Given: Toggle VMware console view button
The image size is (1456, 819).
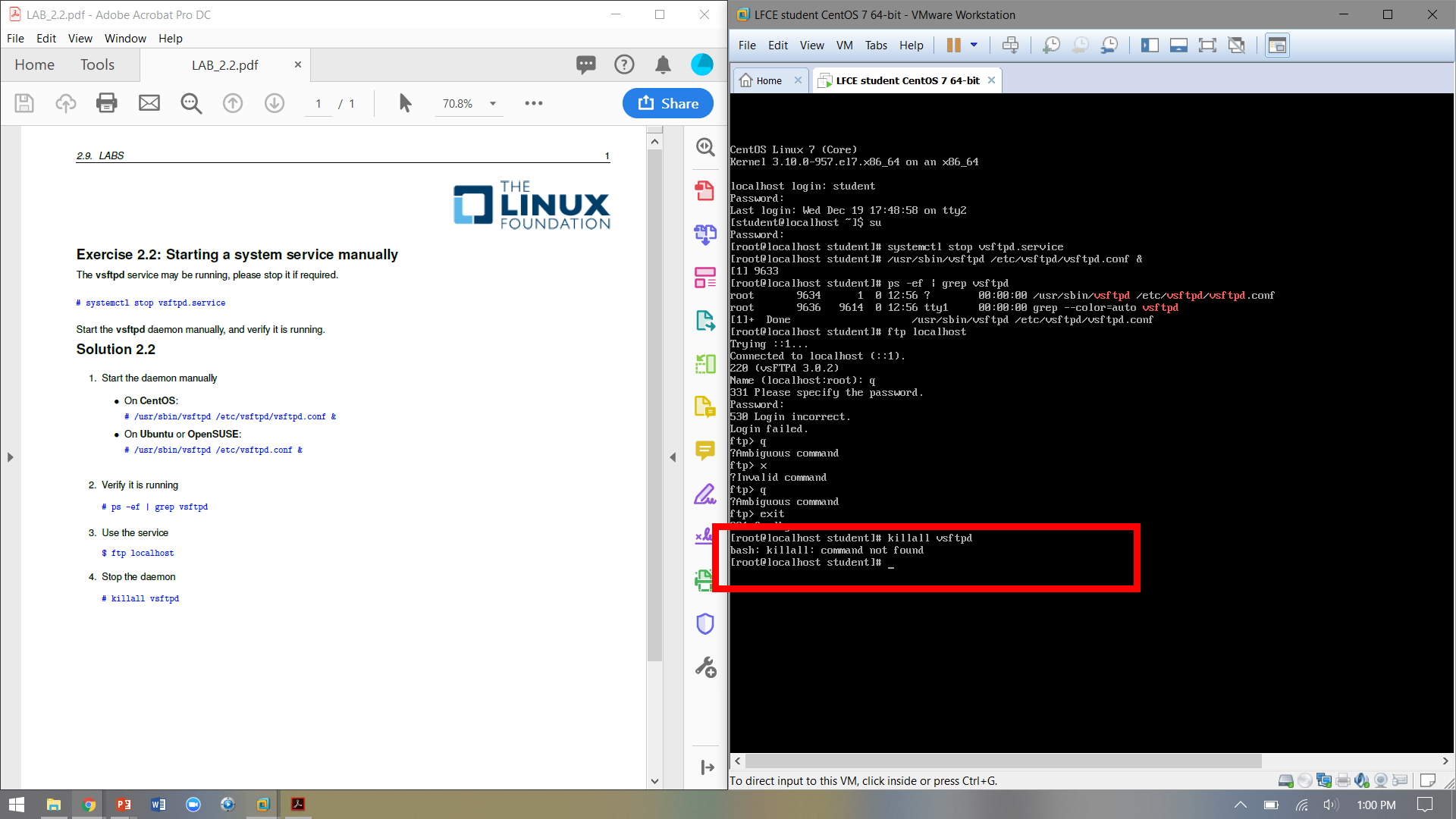Looking at the screenshot, I should [x=1277, y=45].
